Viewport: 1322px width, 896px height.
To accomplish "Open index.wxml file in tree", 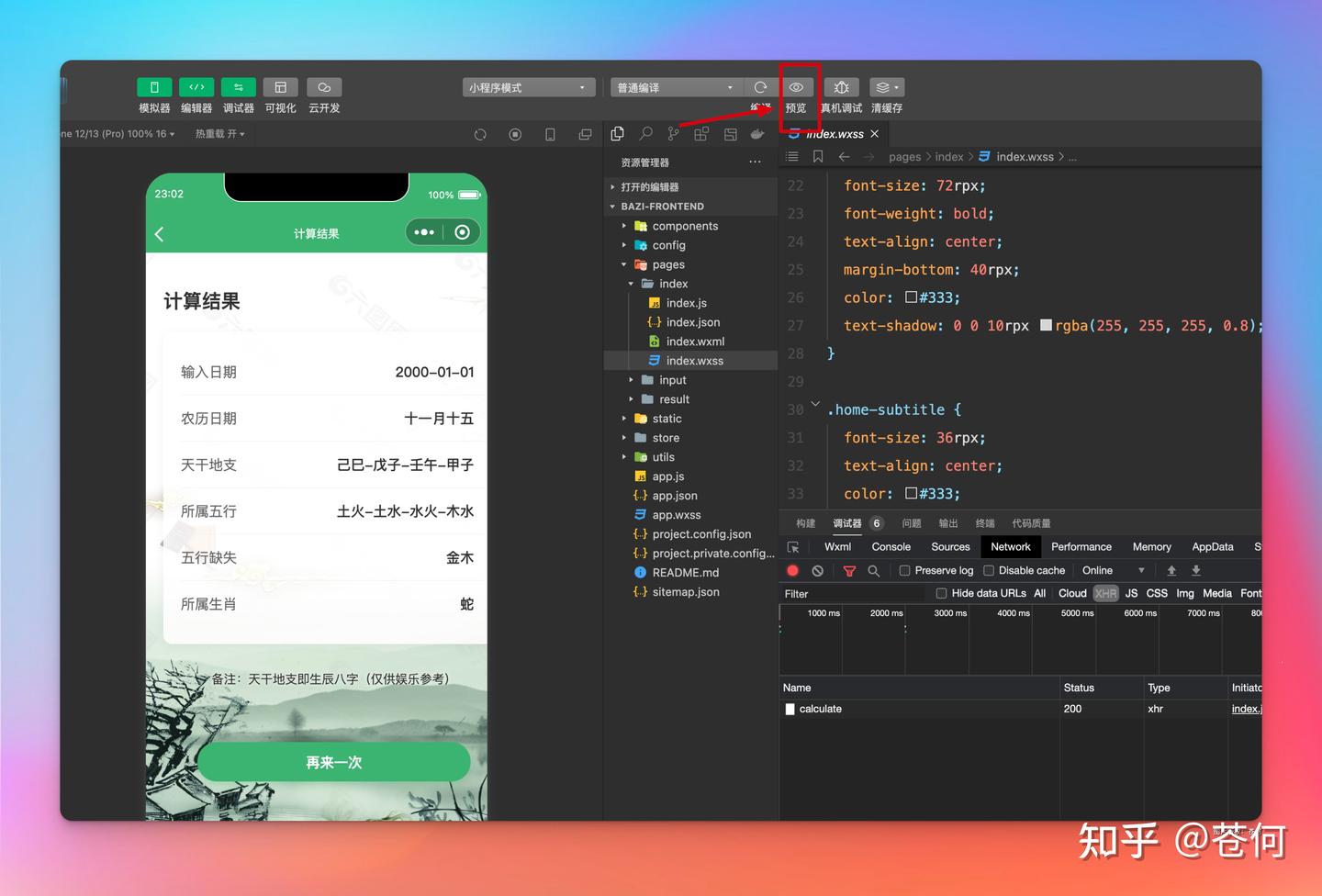I will (695, 342).
